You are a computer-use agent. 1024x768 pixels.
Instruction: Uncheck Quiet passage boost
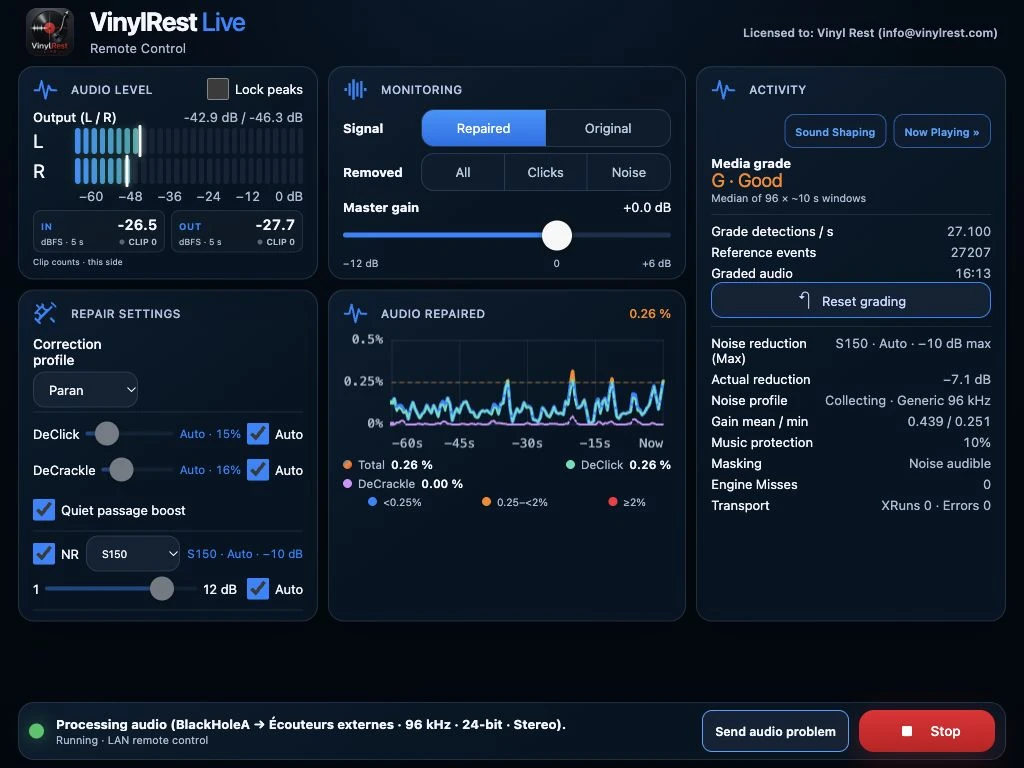[x=44, y=510]
